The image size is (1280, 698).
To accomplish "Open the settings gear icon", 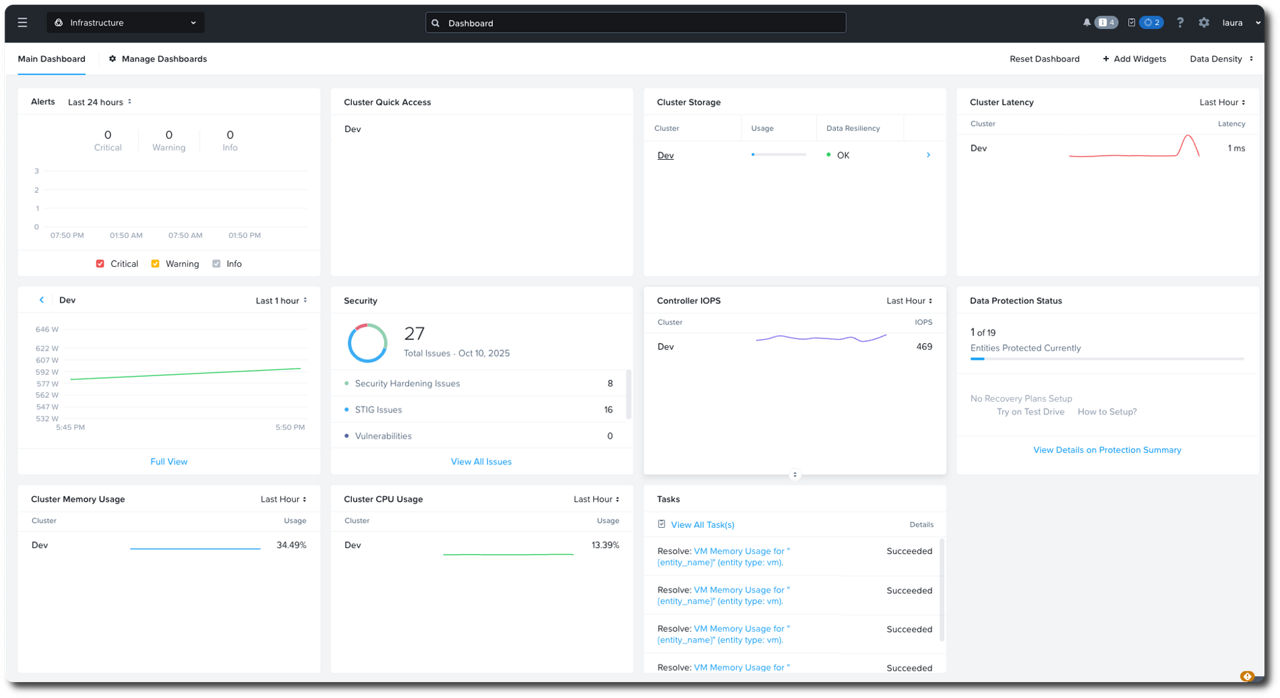I will pos(1204,22).
